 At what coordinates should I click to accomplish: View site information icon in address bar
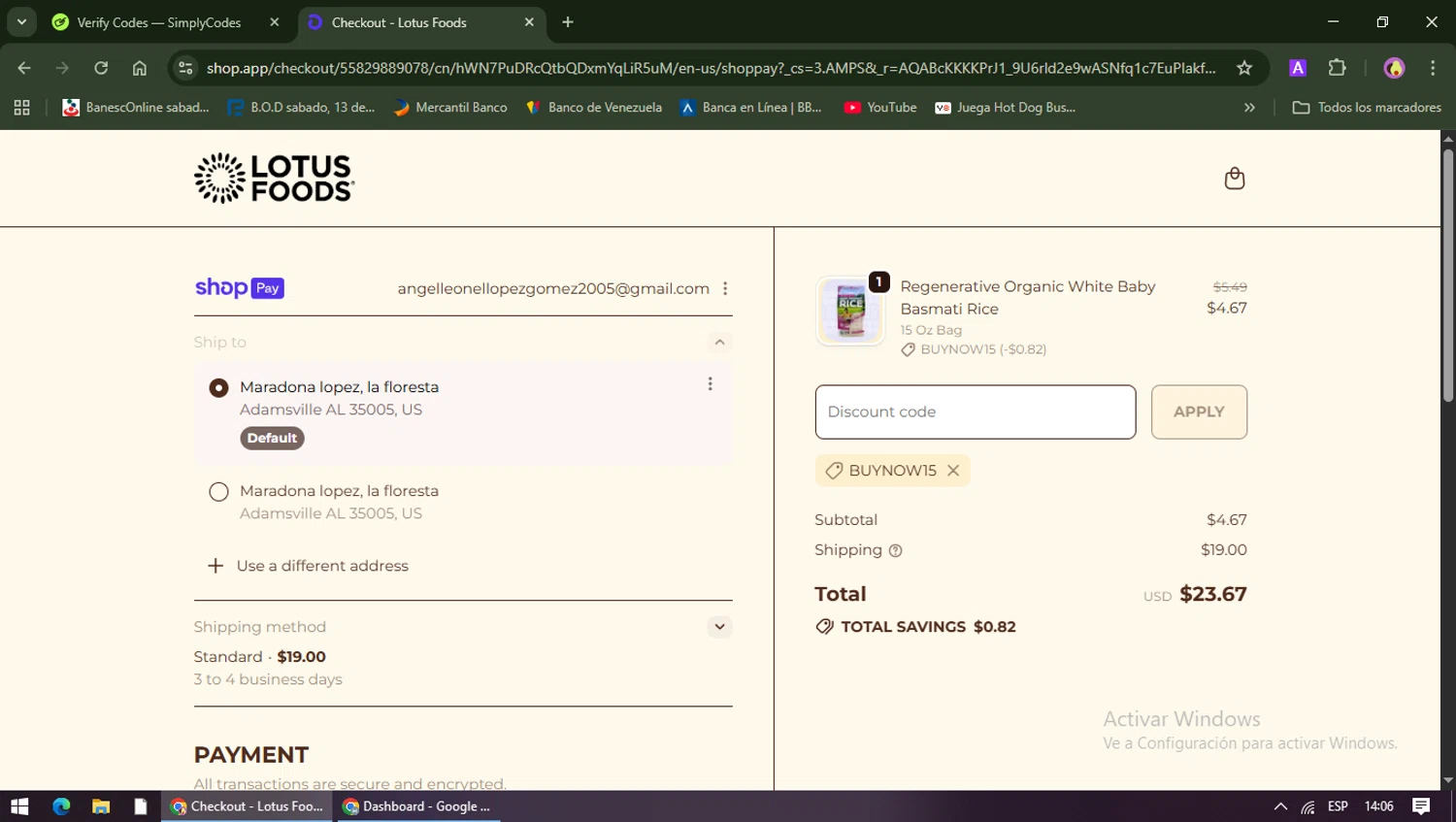click(186, 68)
